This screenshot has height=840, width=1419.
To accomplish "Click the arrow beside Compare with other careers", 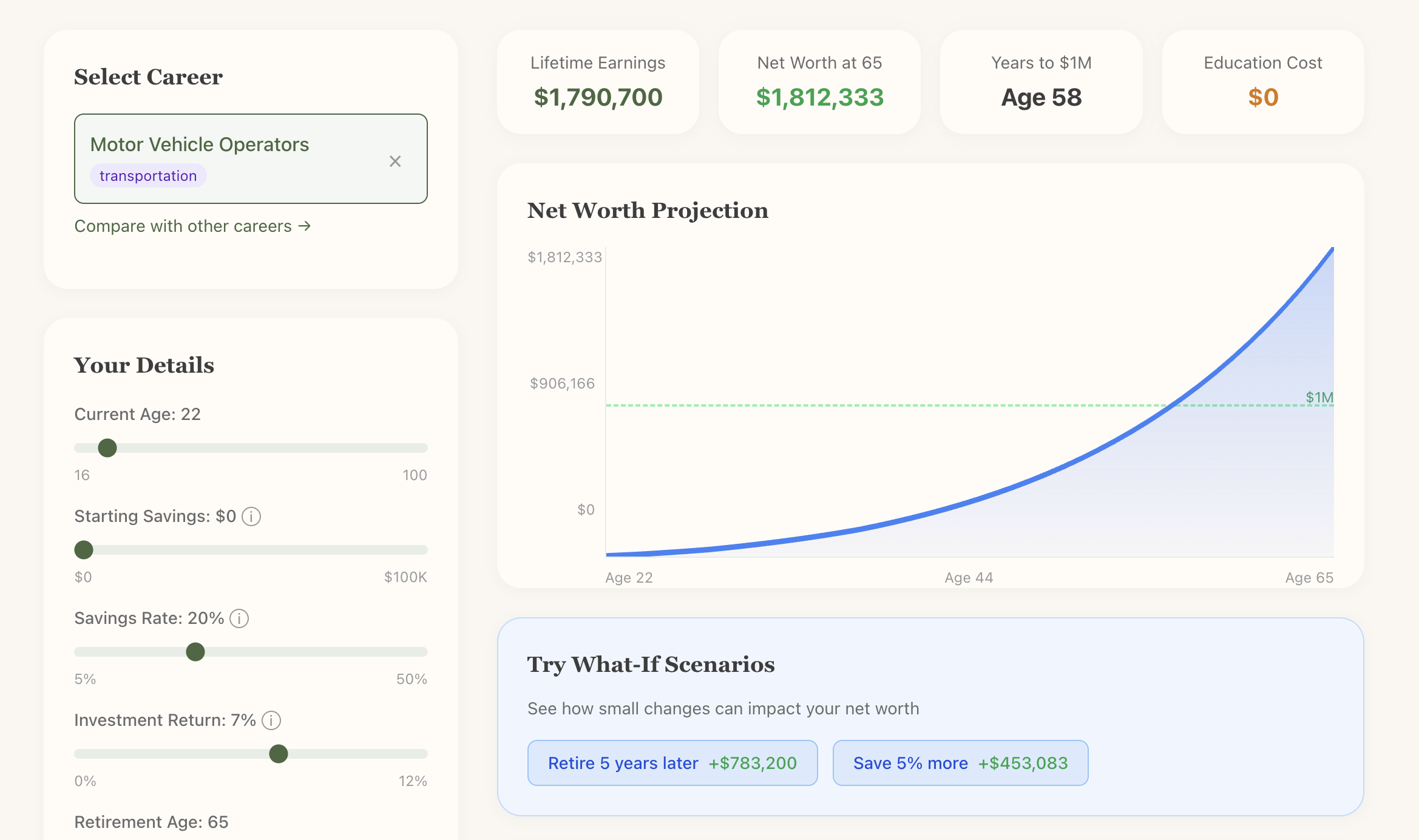I will pyautogui.click(x=306, y=226).
